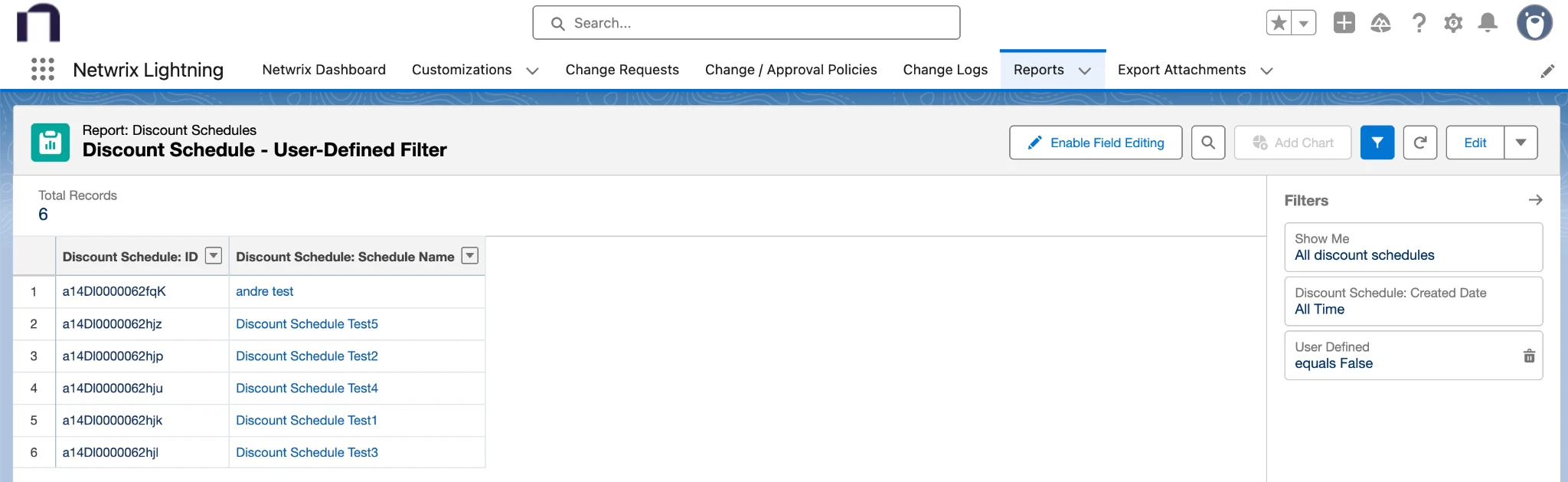Open the Export Attachments tab
Screen dimensions: 1568x482
[x=1181, y=70]
